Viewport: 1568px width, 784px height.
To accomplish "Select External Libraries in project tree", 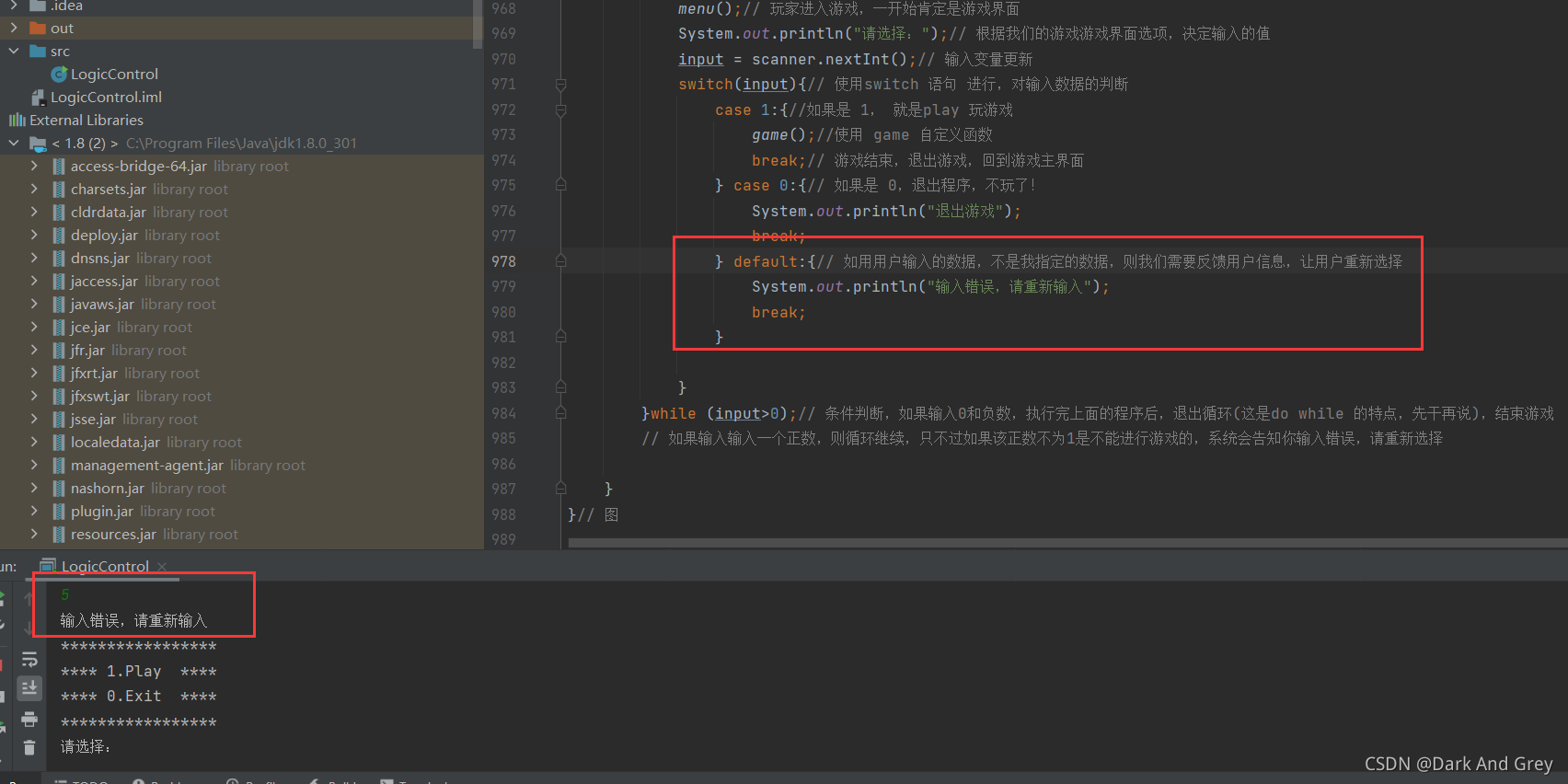I will point(86,120).
